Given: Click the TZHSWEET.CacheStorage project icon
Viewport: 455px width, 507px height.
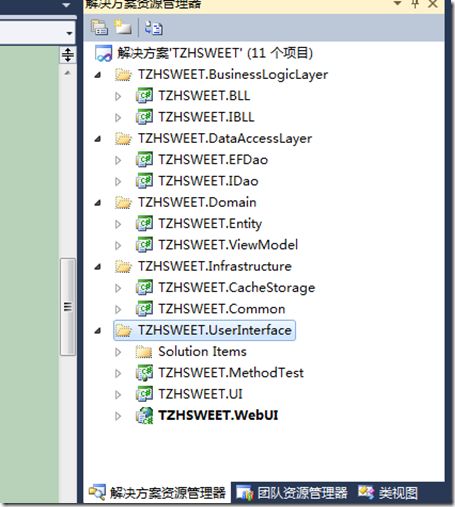Looking at the screenshot, I should [x=144, y=288].
